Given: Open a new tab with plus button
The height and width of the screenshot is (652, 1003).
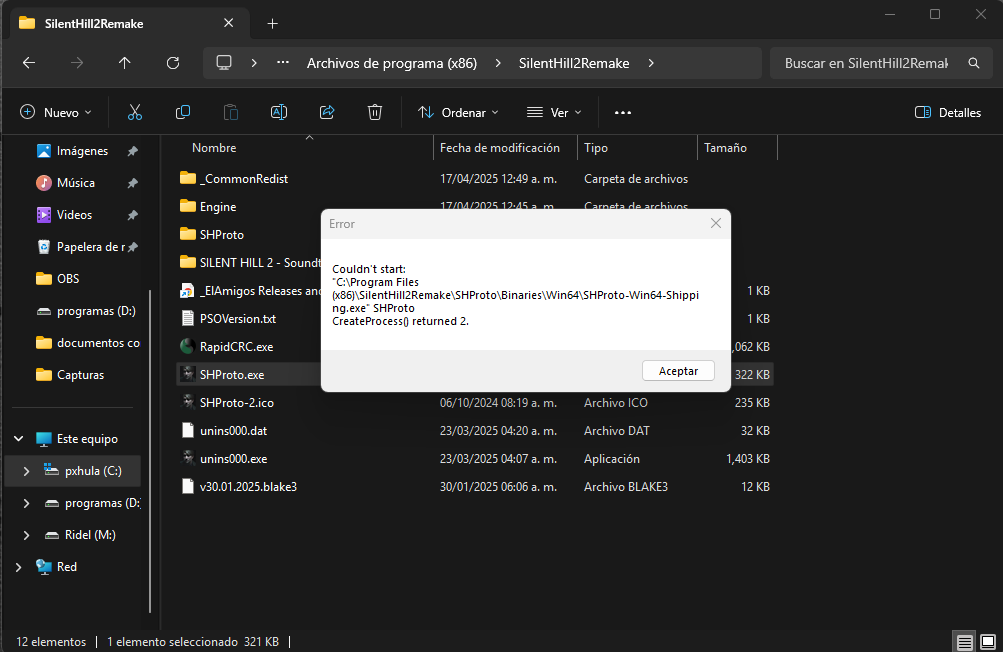Looking at the screenshot, I should pos(272,24).
